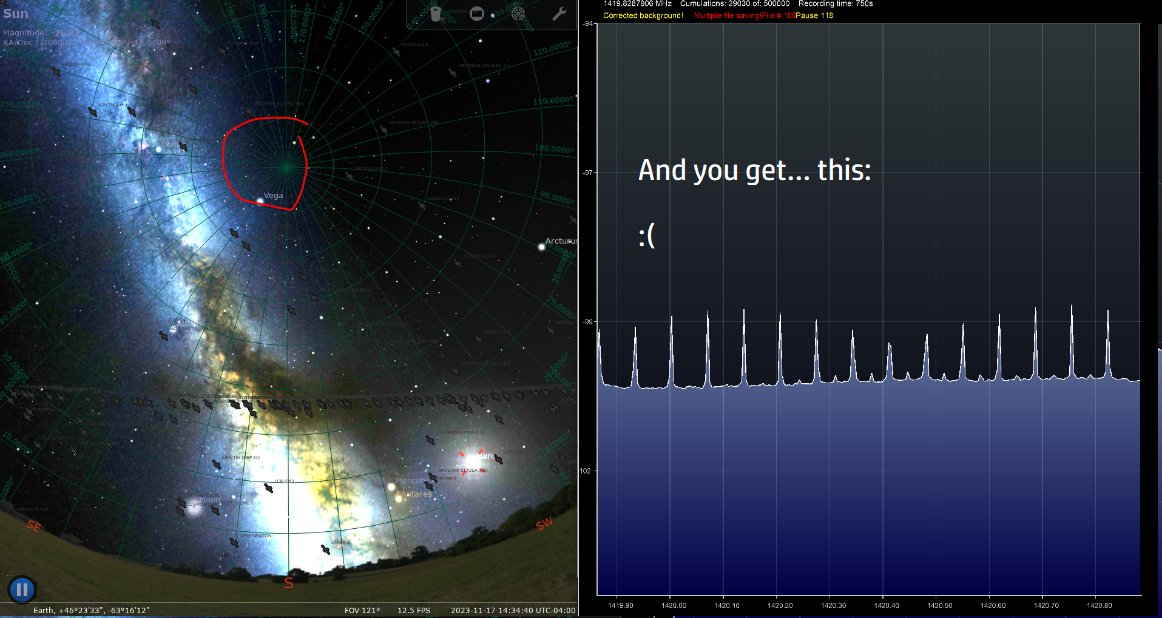
Task: Open the wrench configuration icon in Stellarium
Action: [560, 13]
